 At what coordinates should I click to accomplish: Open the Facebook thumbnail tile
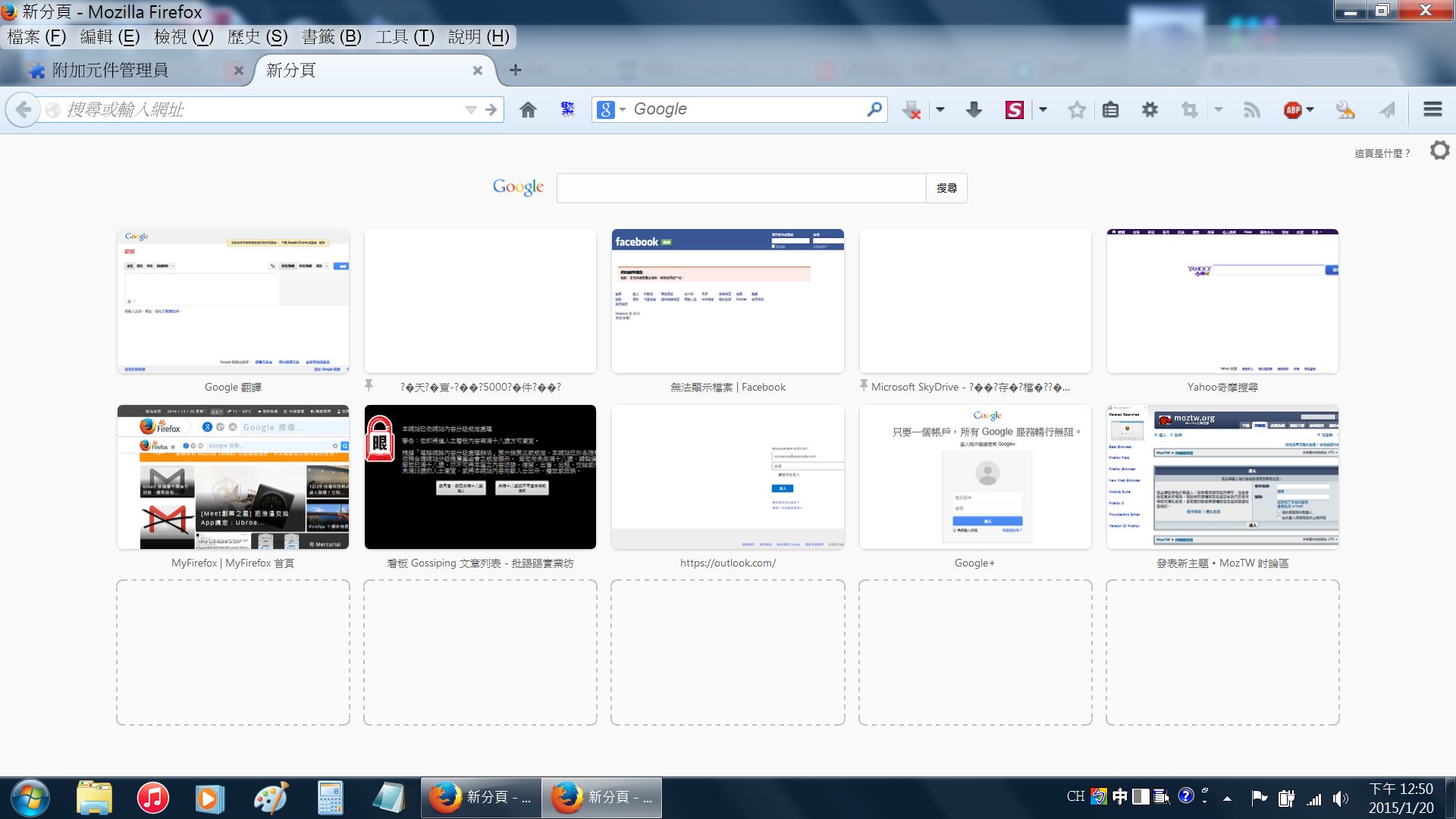pos(727,302)
